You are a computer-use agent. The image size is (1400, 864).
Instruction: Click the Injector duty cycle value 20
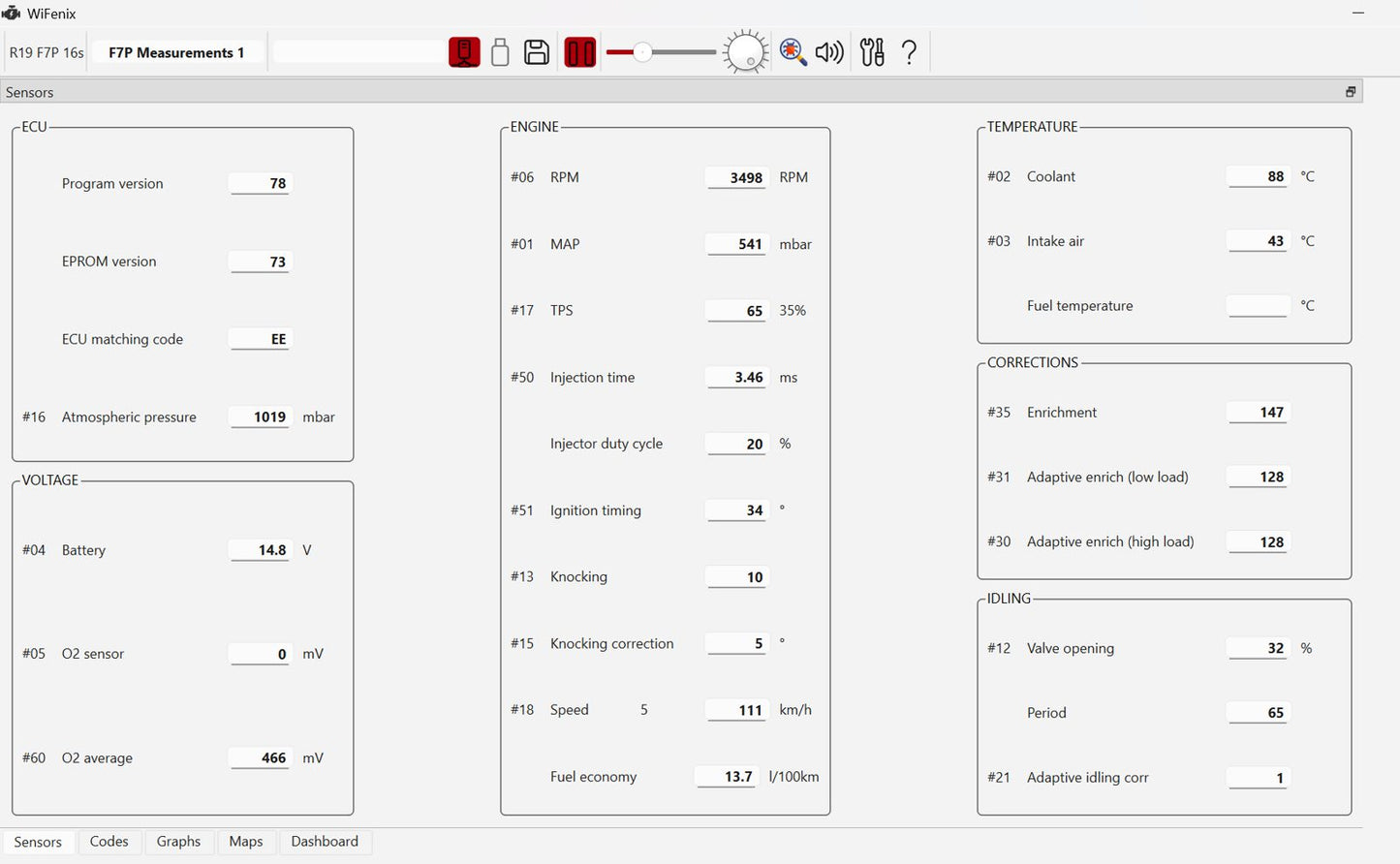pos(736,444)
